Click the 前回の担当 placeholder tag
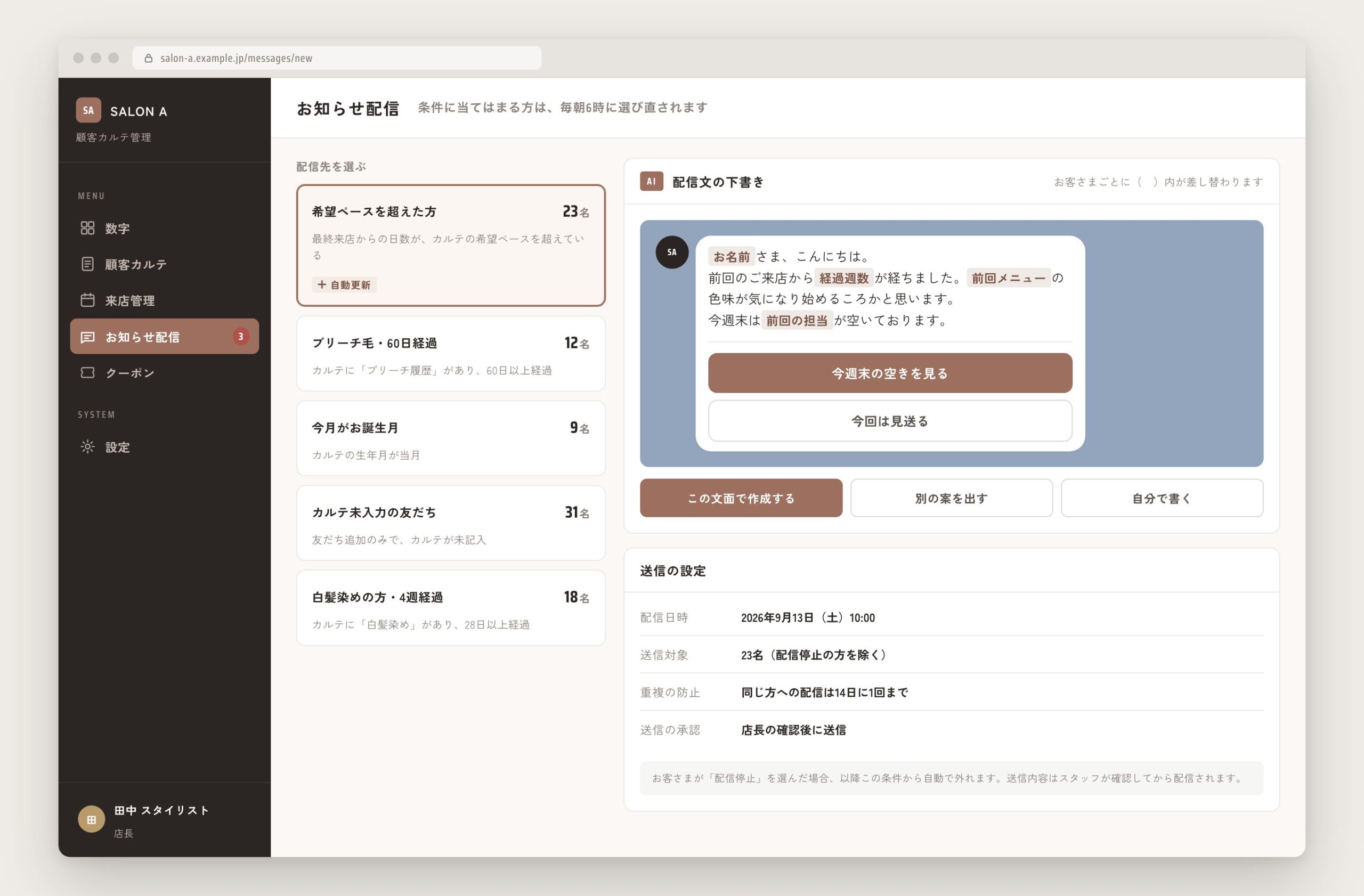Screen dimensions: 1364x896 (x=797, y=320)
